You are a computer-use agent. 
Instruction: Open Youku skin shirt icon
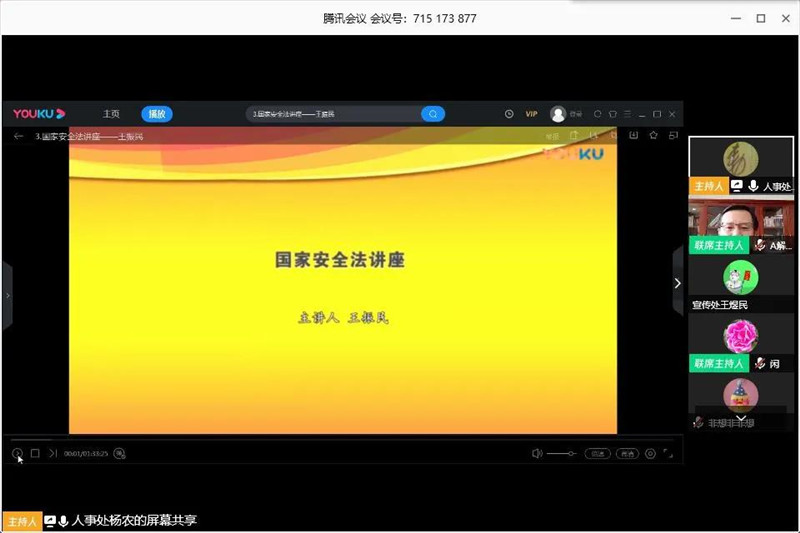613,114
